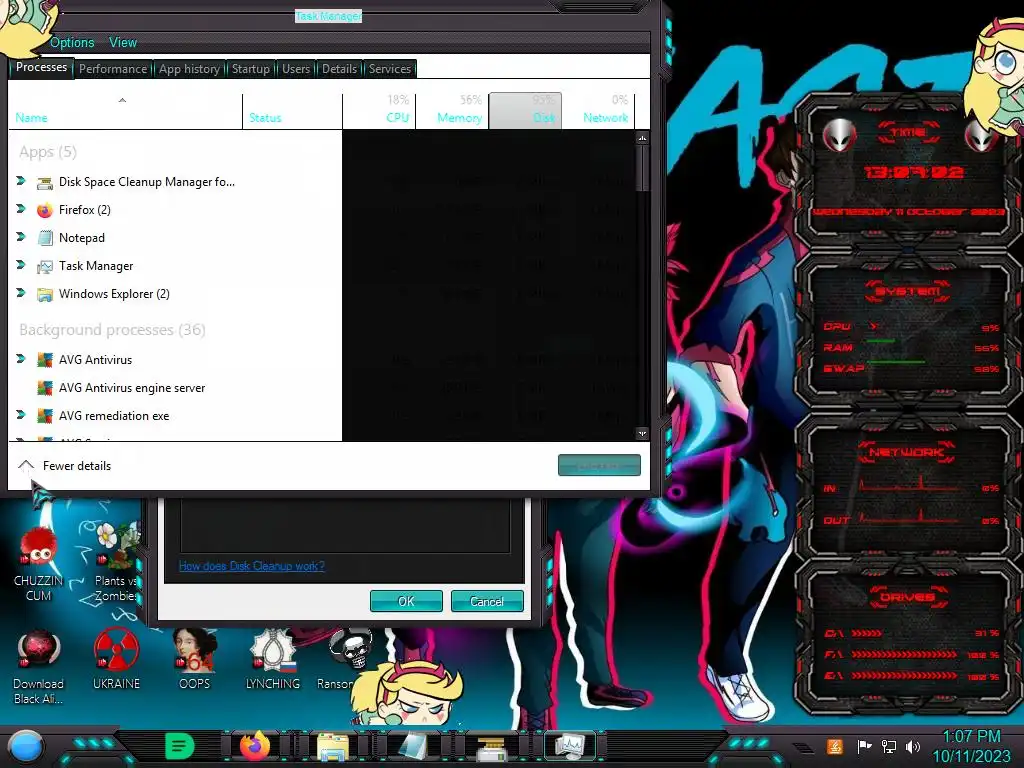Sort processes by Disk column
The height and width of the screenshot is (768, 1024).
pyautogui.click(x=525, y=111)
